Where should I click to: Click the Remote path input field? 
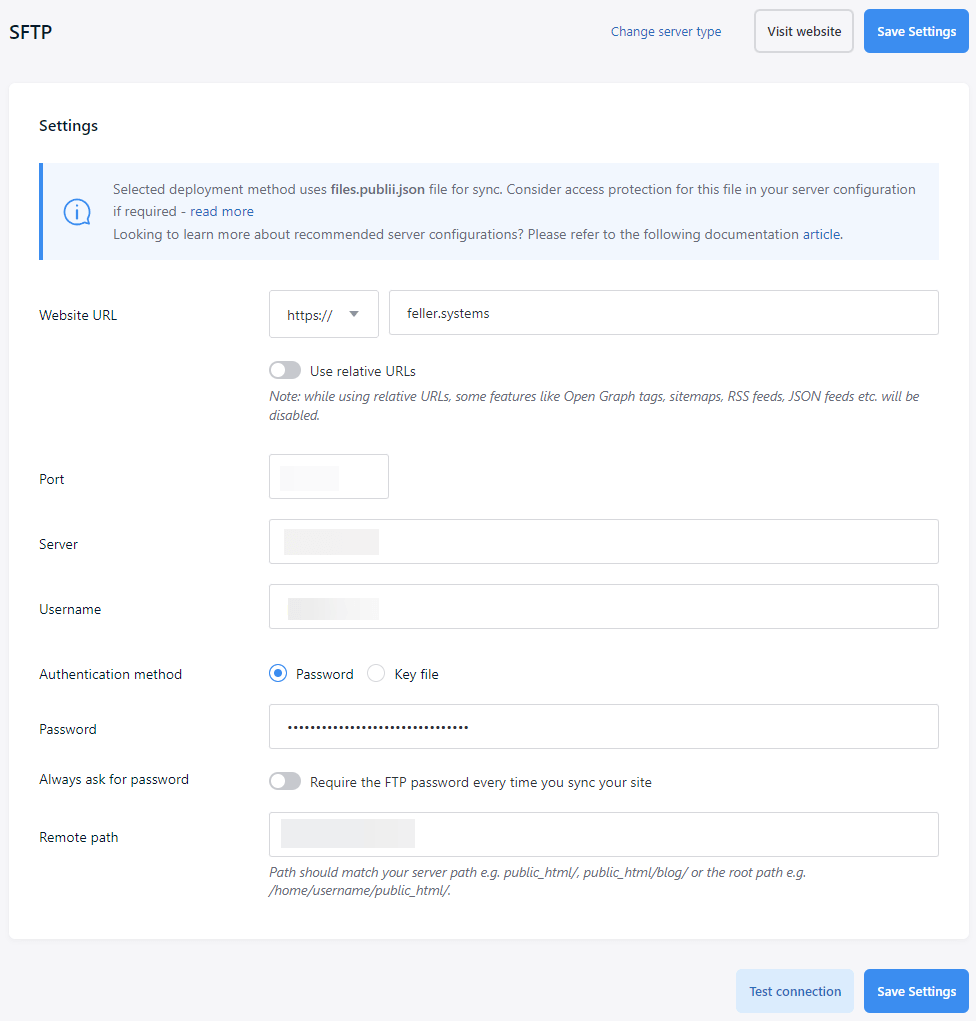(604, 835)
